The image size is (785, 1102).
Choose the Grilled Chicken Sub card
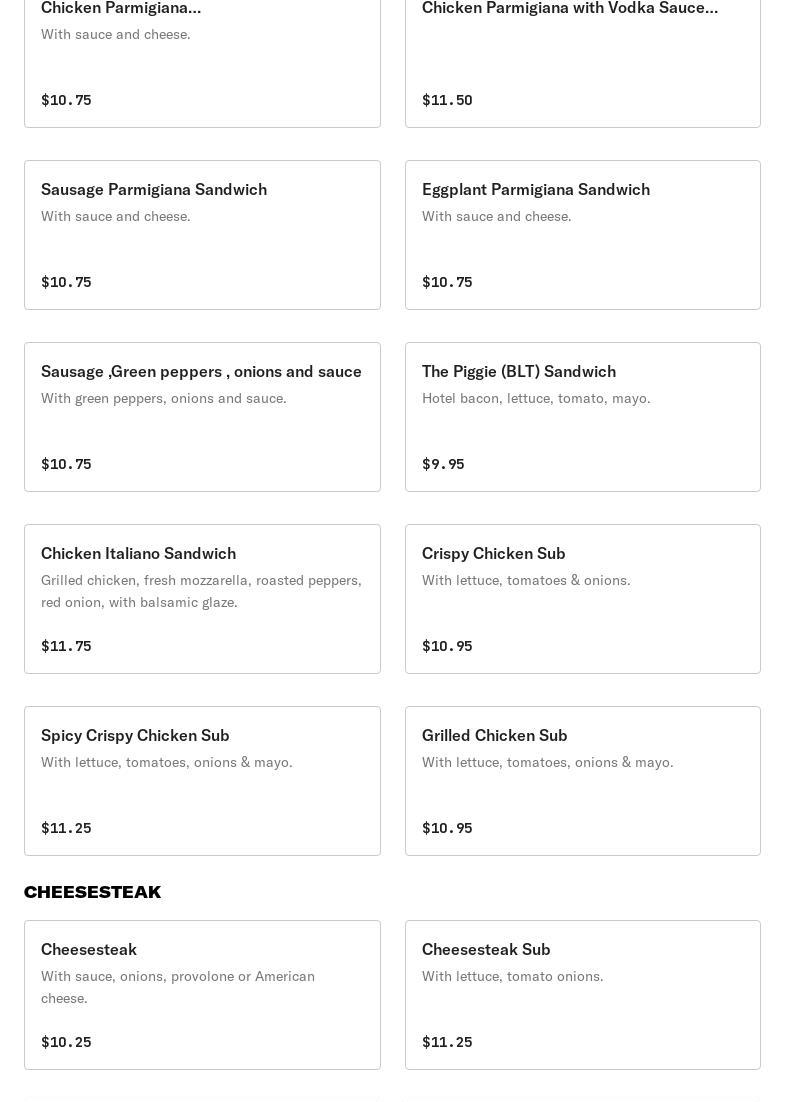pyautogui.click(x=582, y=781)
